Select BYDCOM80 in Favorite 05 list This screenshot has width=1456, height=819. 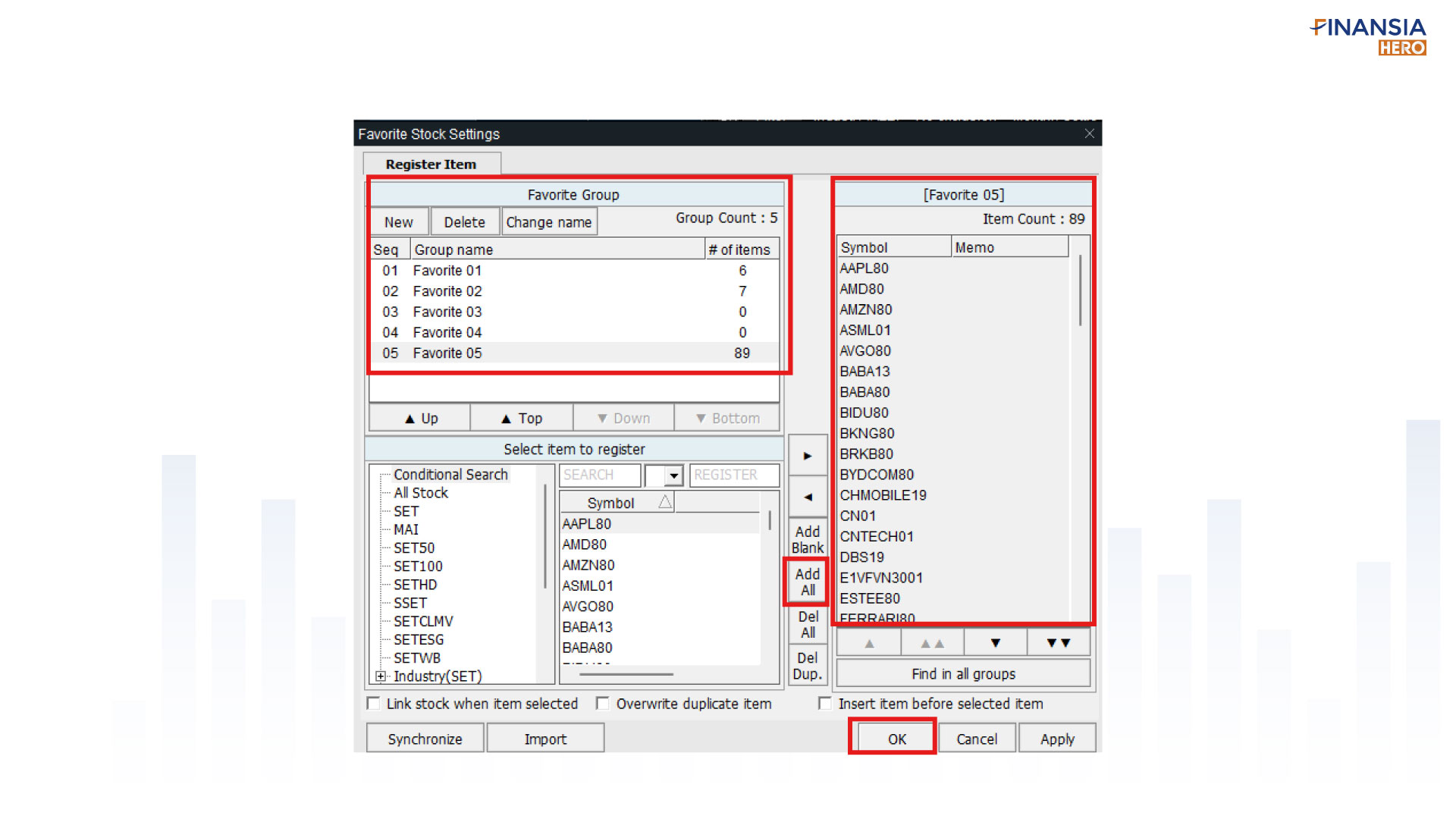954,474
